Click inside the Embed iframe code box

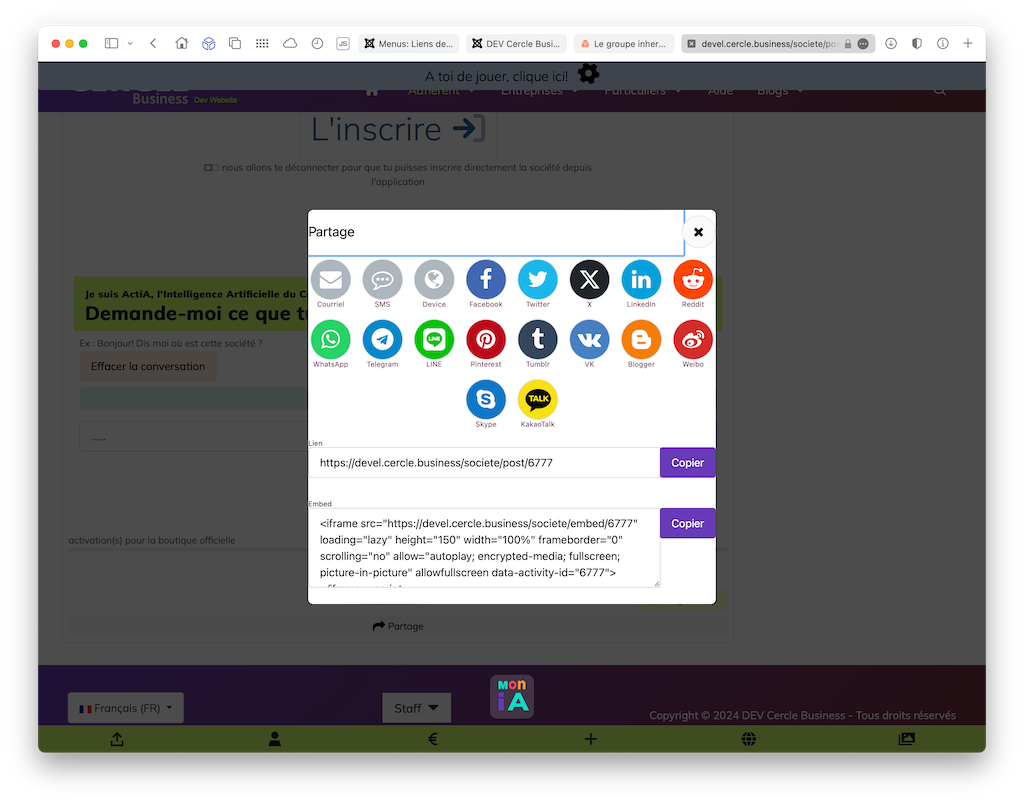point(484,548)
